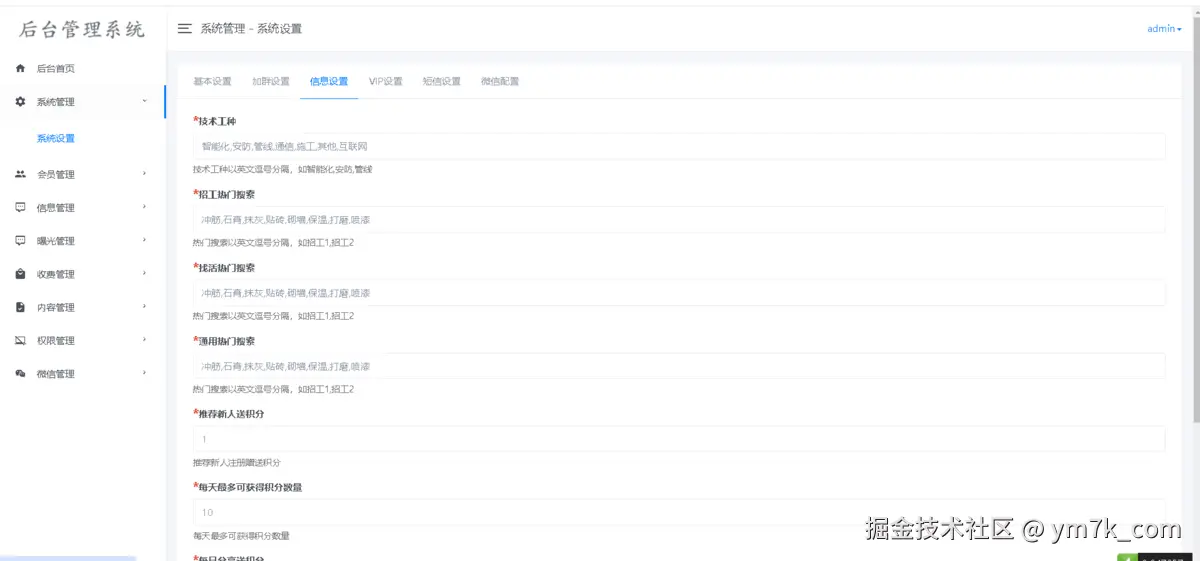
Task: Click the people icon beside 会员管理
Action: (x=20, y=175)
